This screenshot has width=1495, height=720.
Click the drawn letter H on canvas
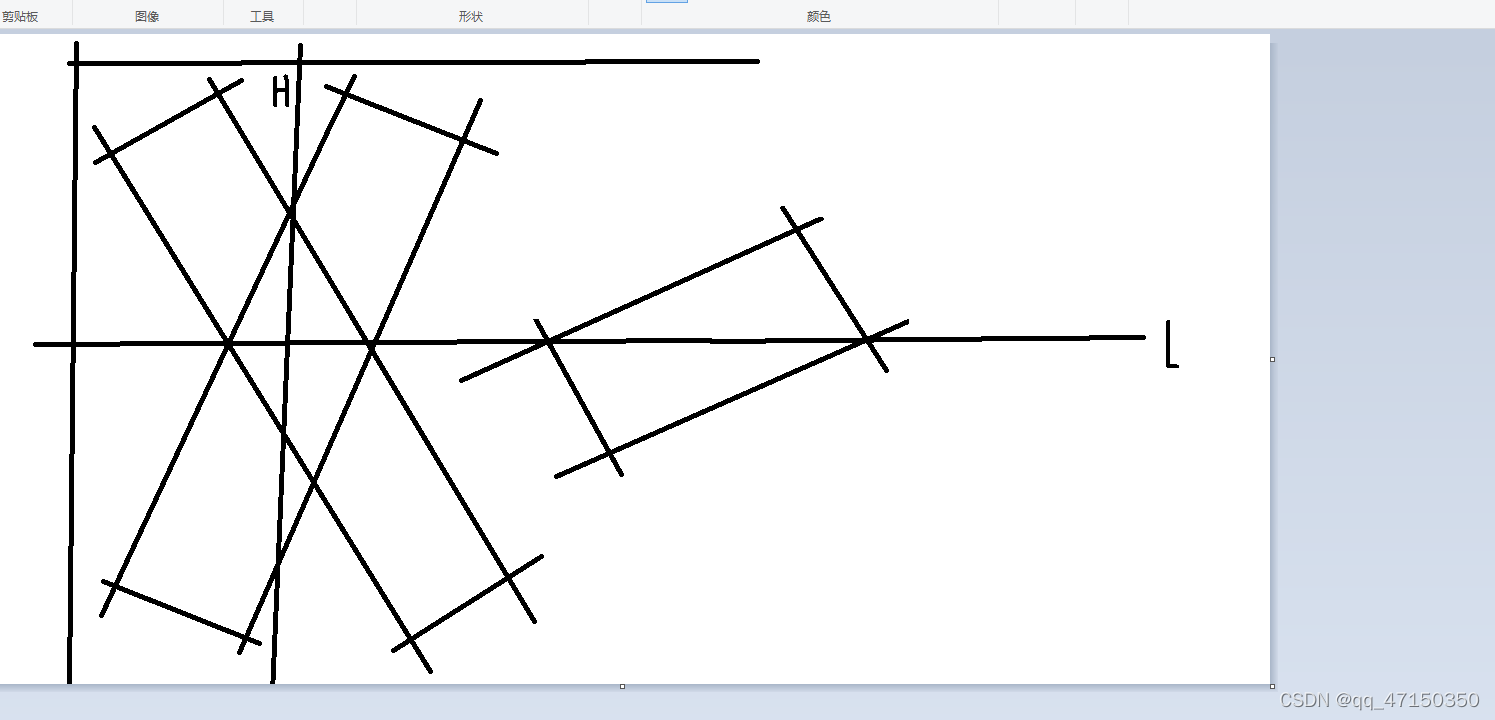coord(281,92)
